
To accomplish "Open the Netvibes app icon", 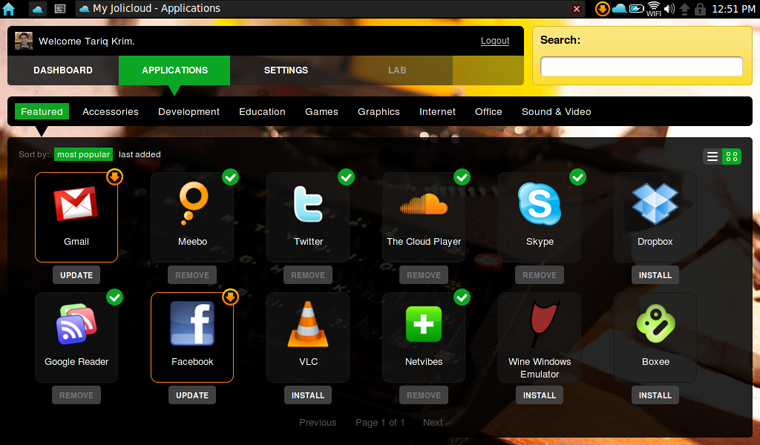I will (424, 324).
